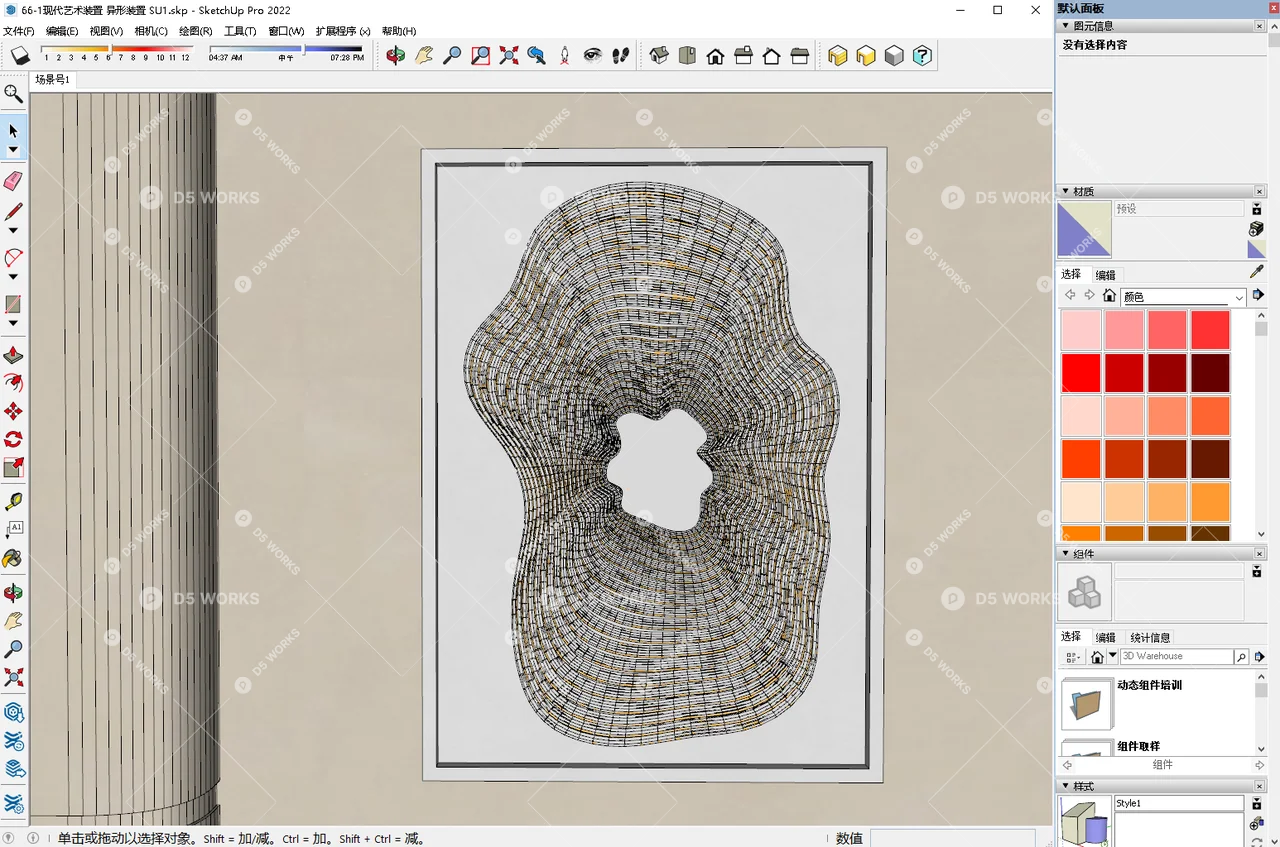
Task: Open the 窗口(W) menu
Action: pos(286,31)
